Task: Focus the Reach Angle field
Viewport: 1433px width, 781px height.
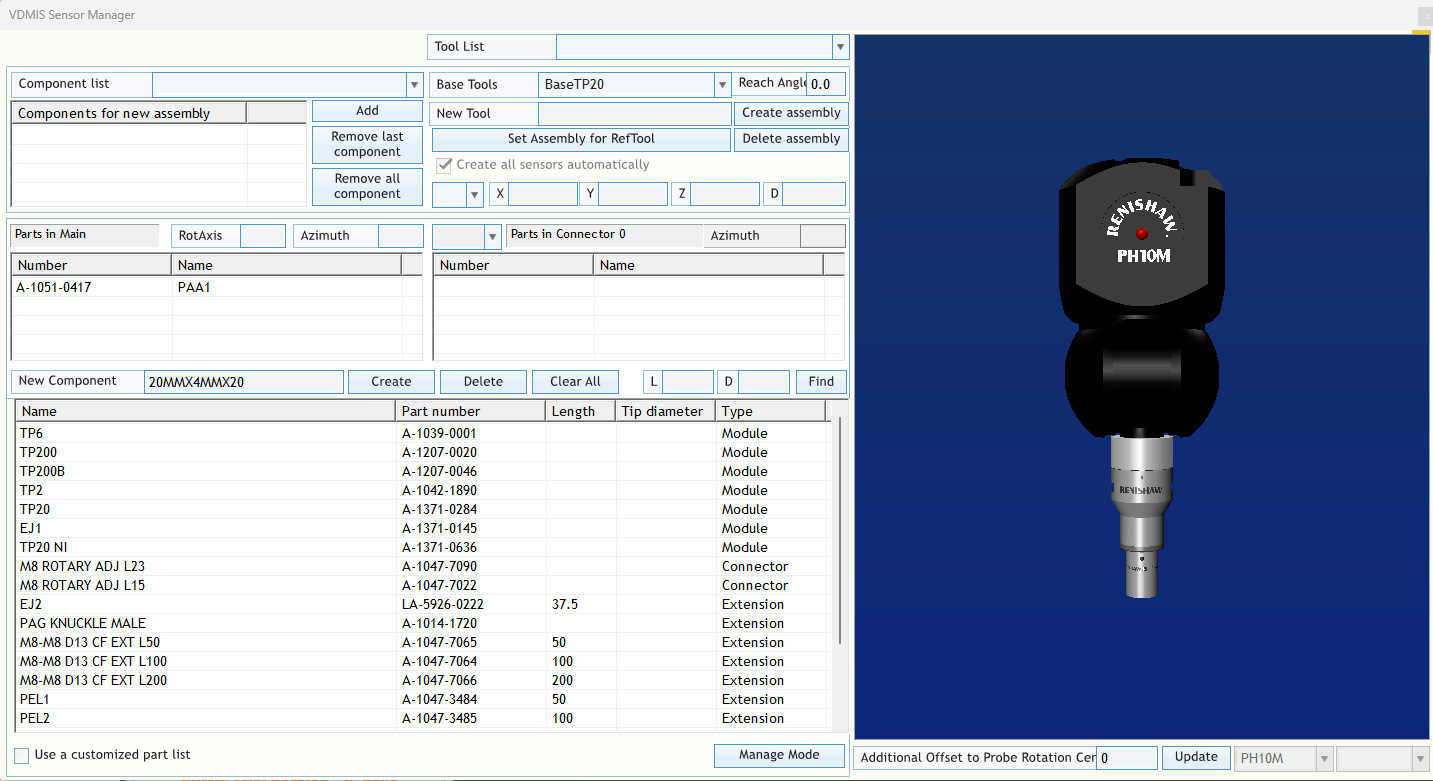Action: (826, 85)
